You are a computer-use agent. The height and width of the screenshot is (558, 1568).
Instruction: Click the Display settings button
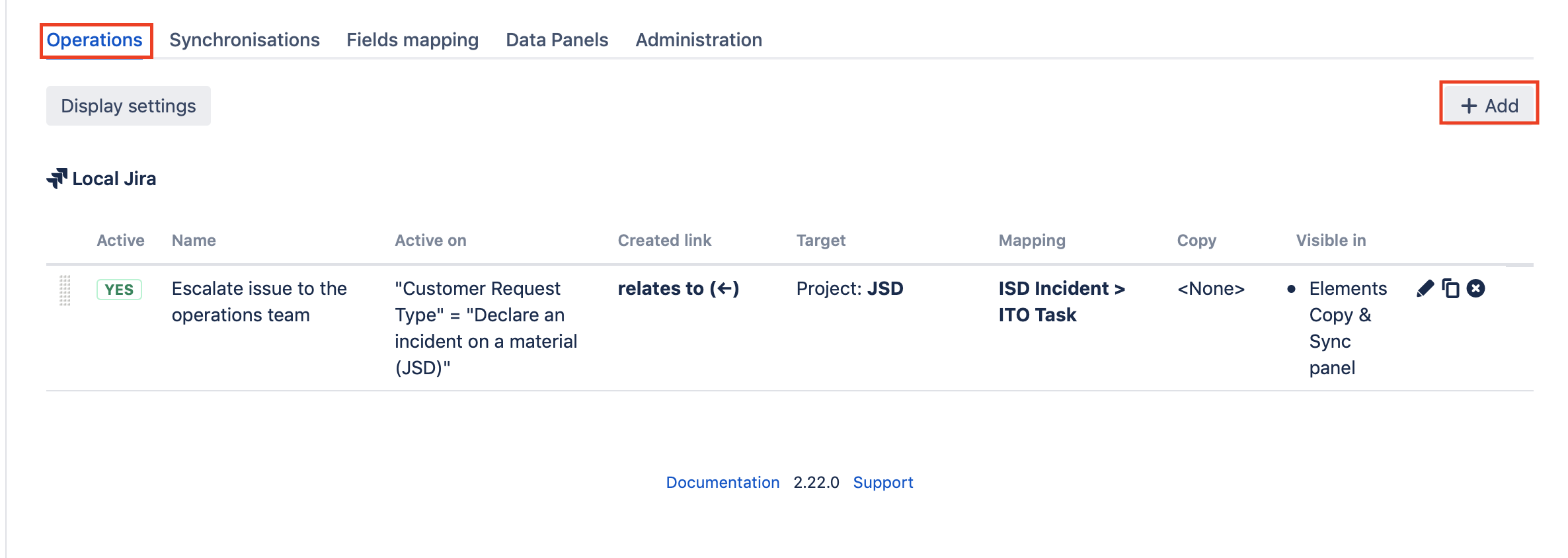coord(128,106)
